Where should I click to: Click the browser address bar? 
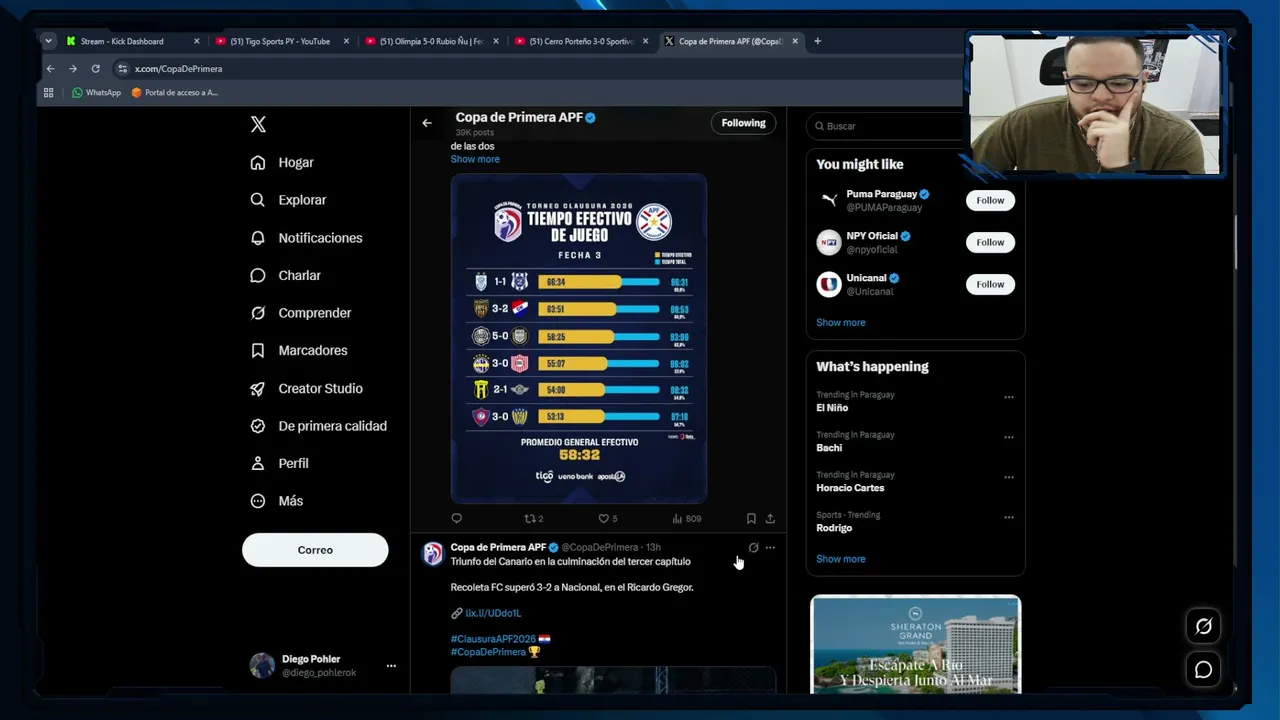pos(540,69)
